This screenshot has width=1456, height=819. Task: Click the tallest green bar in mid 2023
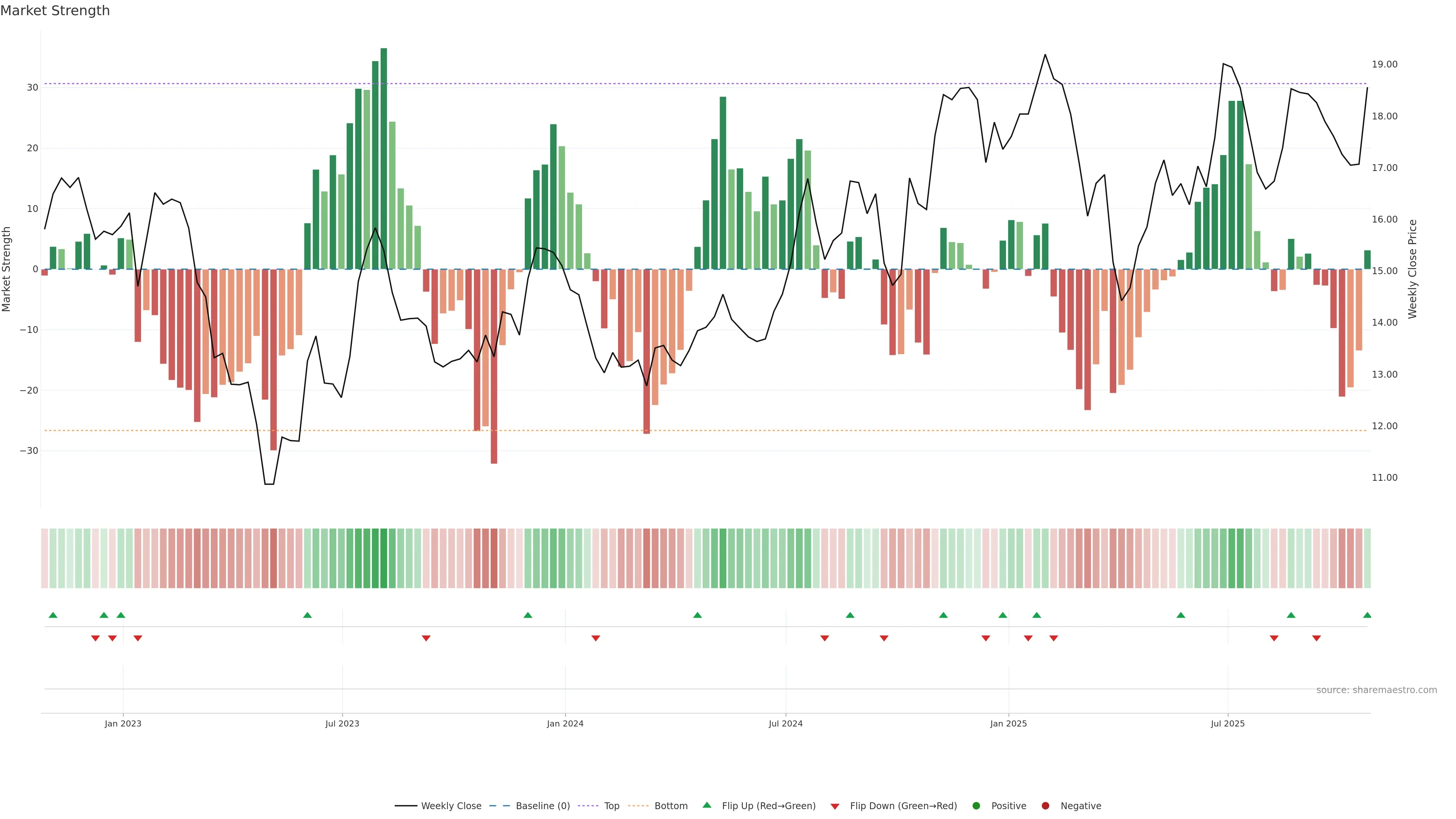[384, 158]
